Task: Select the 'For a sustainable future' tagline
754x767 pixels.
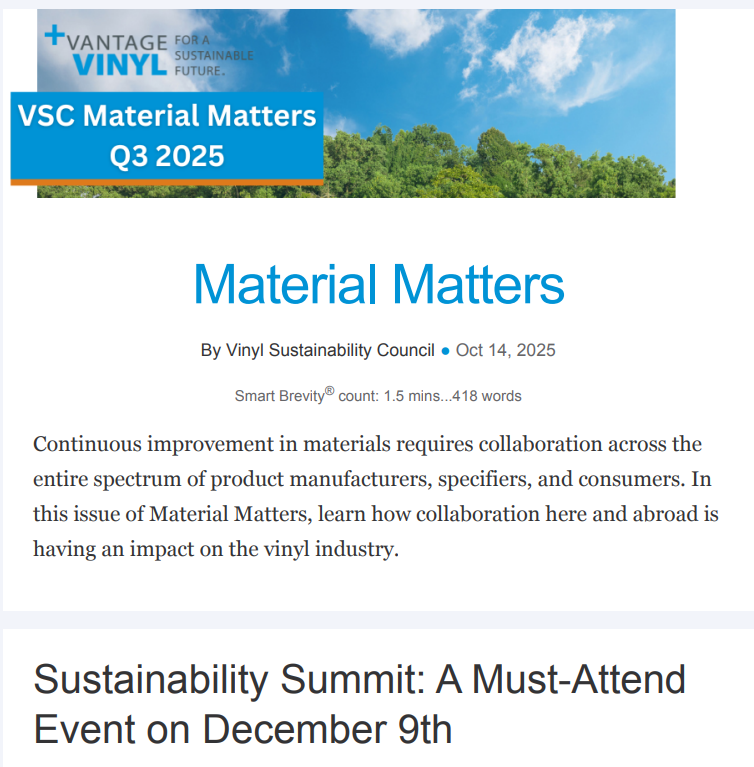Action: 212,55
